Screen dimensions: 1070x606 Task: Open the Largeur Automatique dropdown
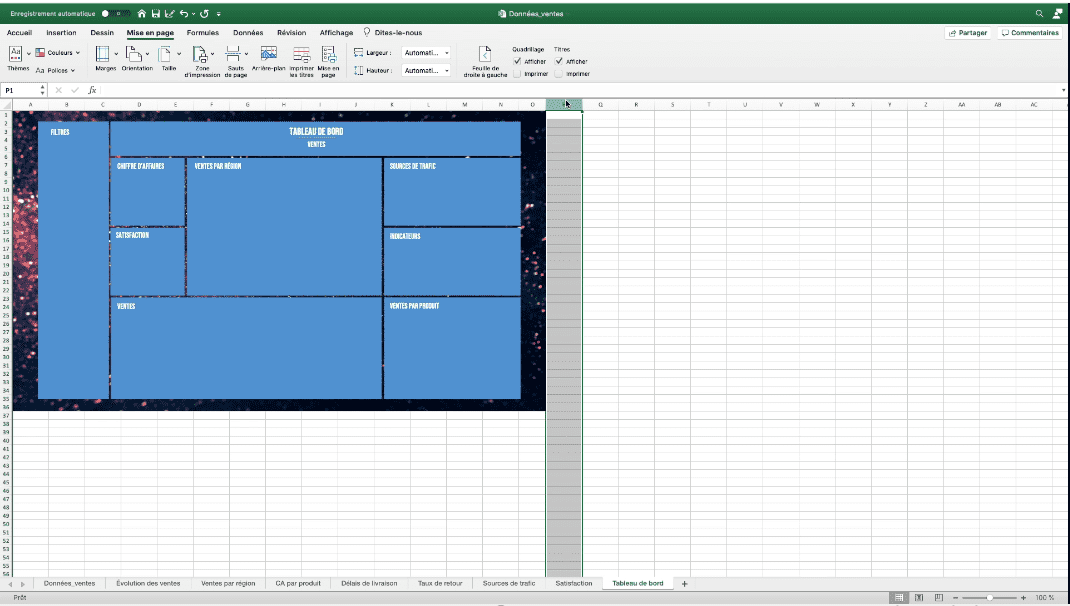(x=425, y=52)
